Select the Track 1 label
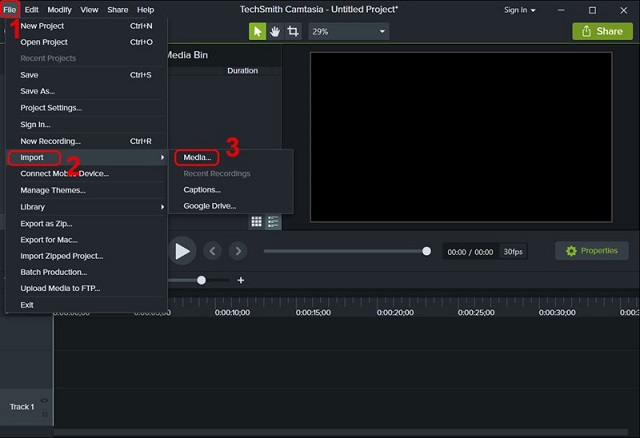This screenshot has width=640, height=438. tap(22, 407)
